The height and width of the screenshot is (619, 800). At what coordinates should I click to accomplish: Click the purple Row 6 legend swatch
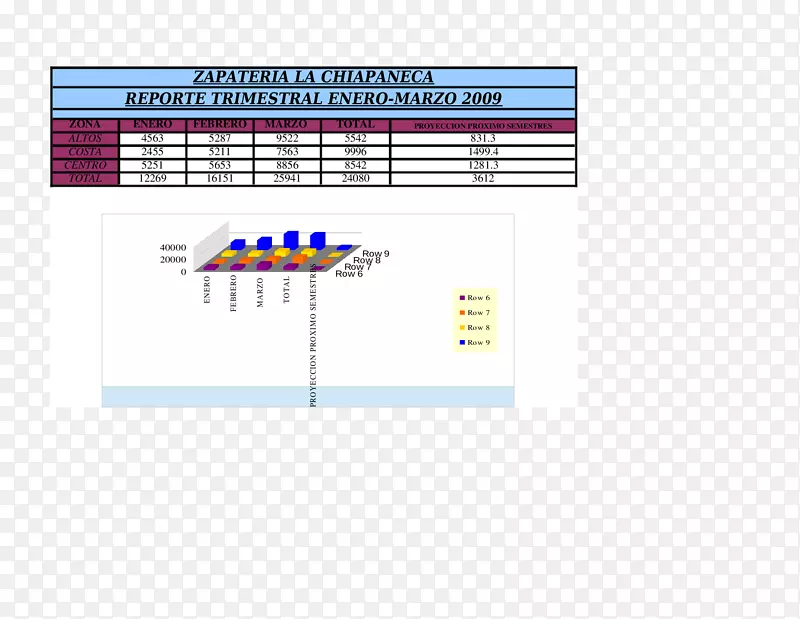(x=462, y=298)
